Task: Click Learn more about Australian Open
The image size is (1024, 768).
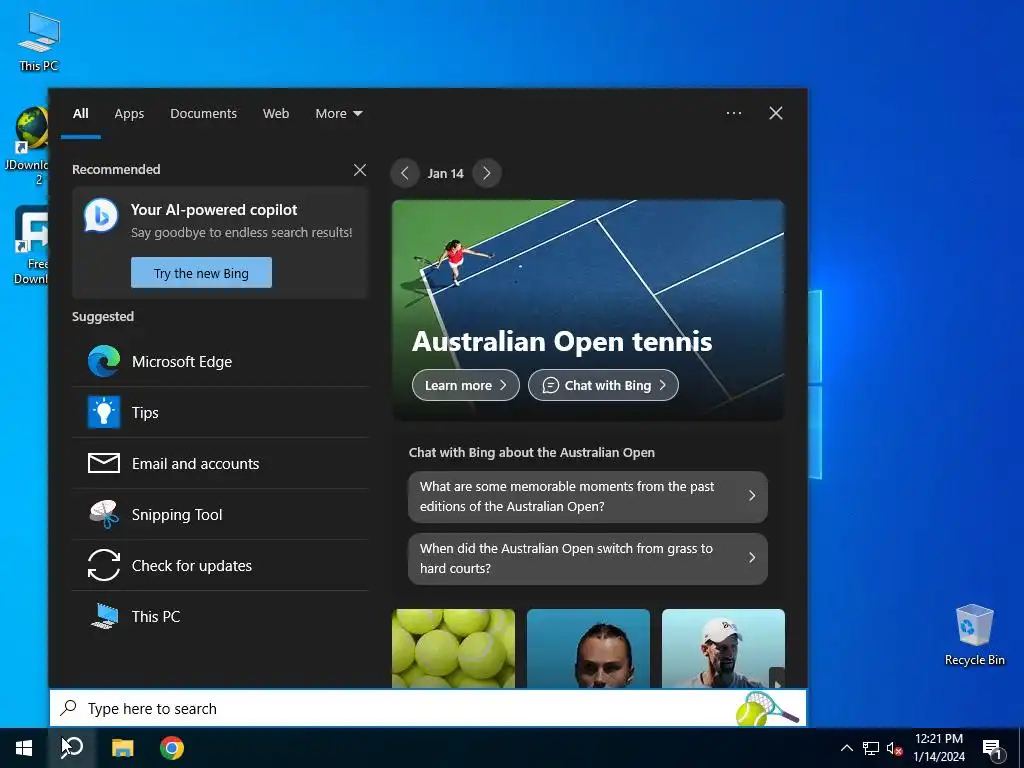Action: 466,385
